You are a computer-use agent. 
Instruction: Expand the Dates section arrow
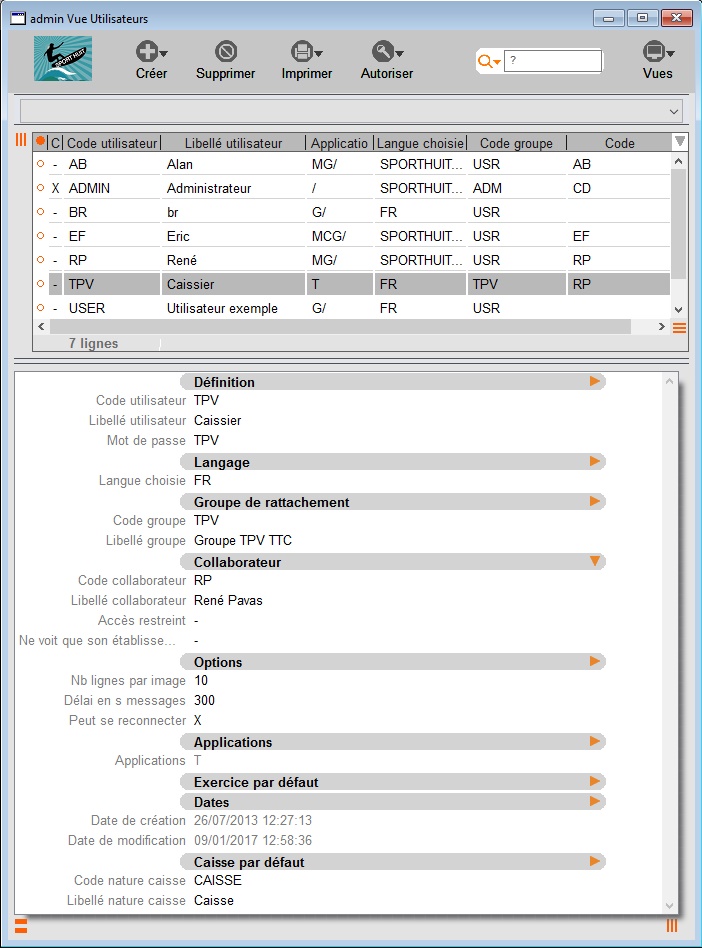click(594, 801)
